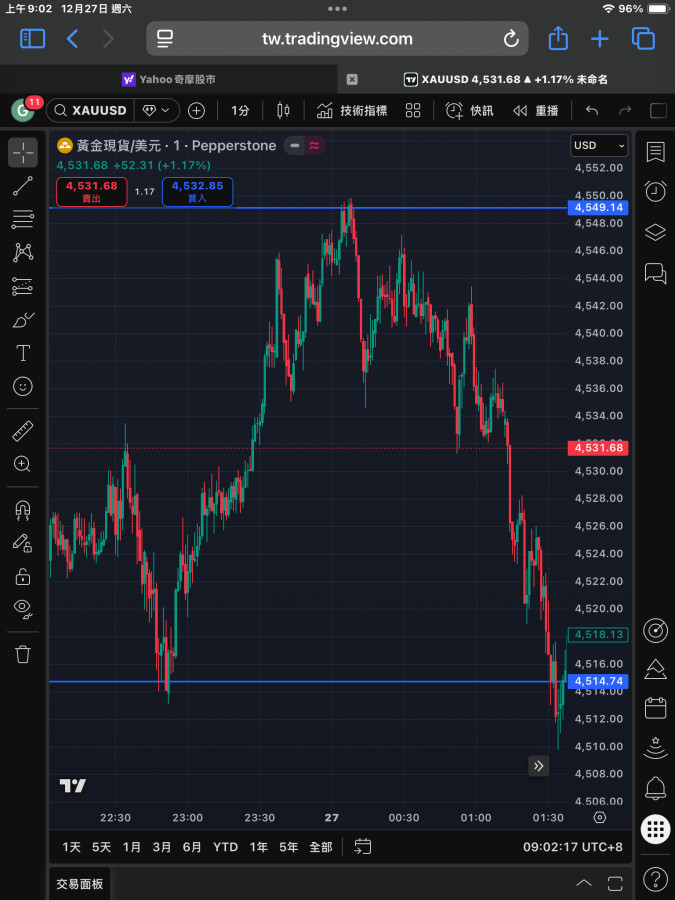Viewport: 675px width, 900px height.
Task: Toggle the indicator wave pill
Action: (x=314, y=146)
